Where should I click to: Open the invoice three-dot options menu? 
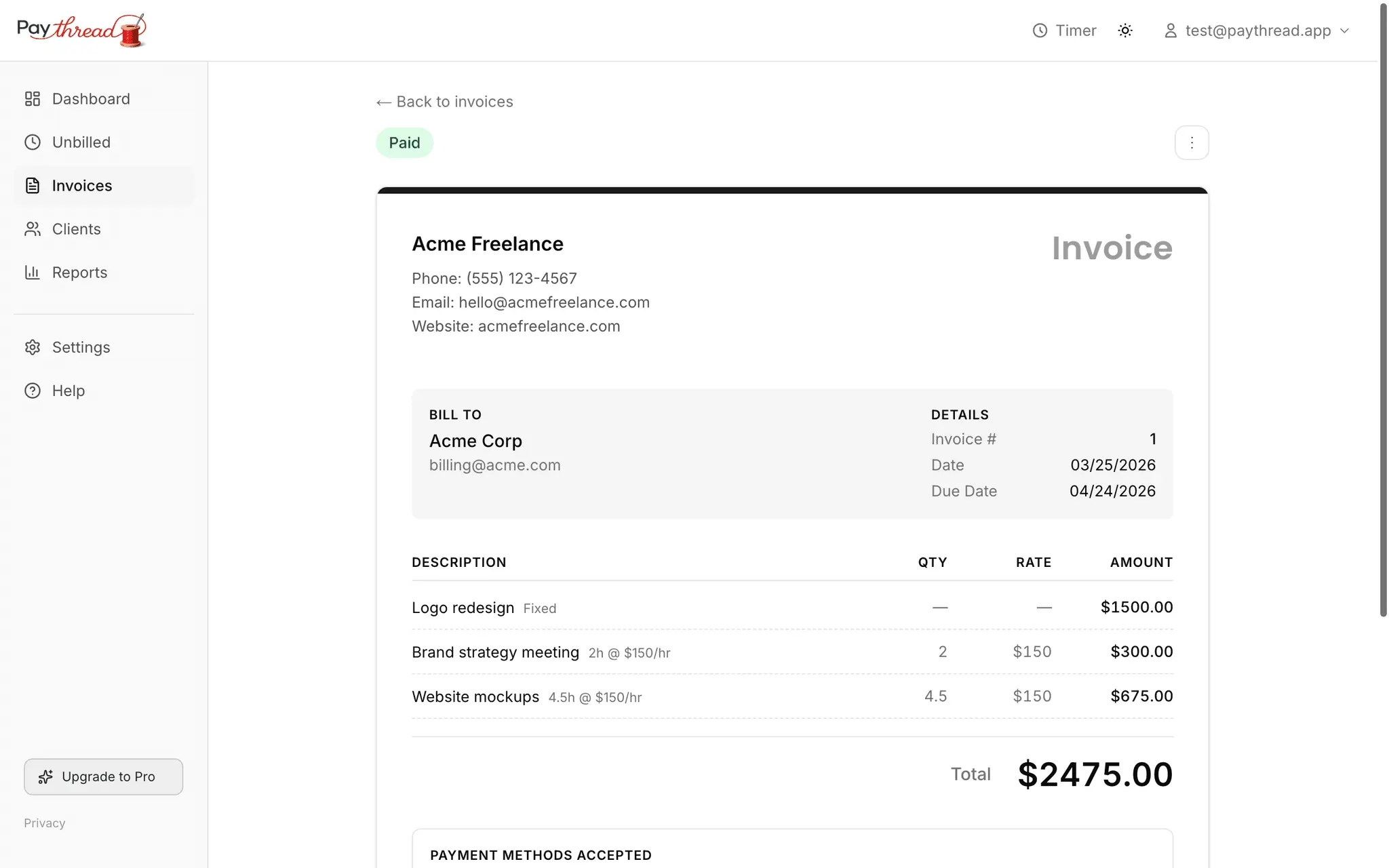[1192, 142]
